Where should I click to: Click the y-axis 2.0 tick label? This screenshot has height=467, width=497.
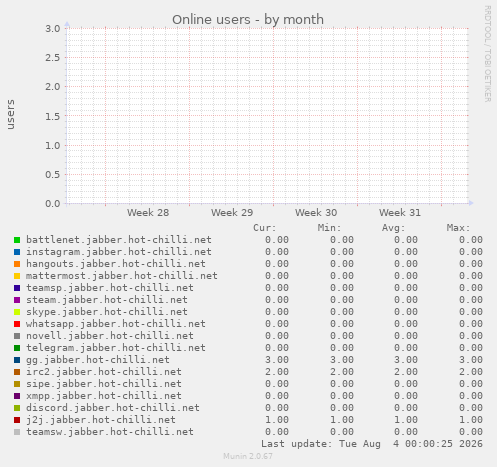click(53, 87)
